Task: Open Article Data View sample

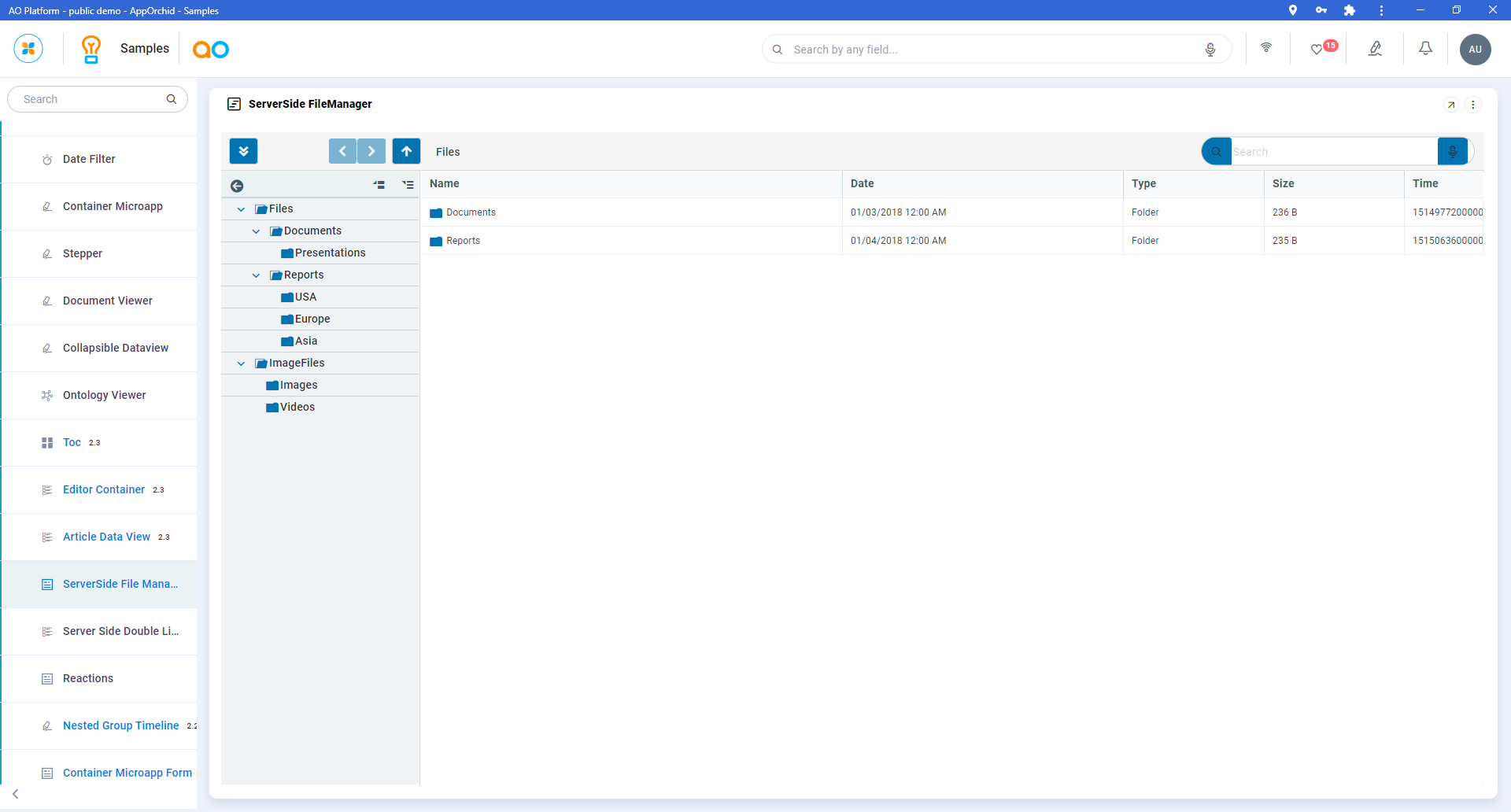Action: (106, 537)
